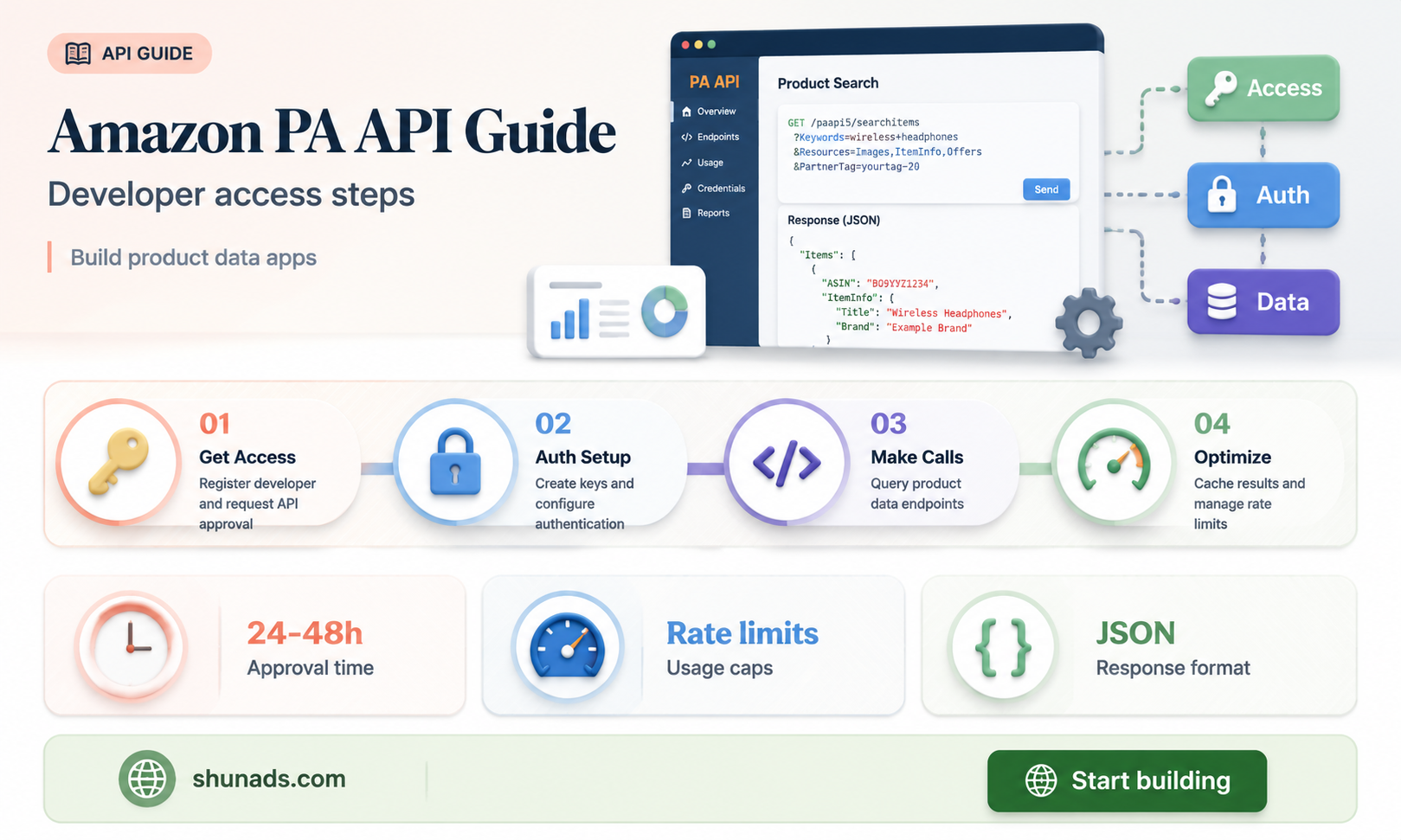Screen dimensions: 1401x840
Task: Click the Developer access steps subtitle
Action: pyautogui.click(x=231, y=195)
